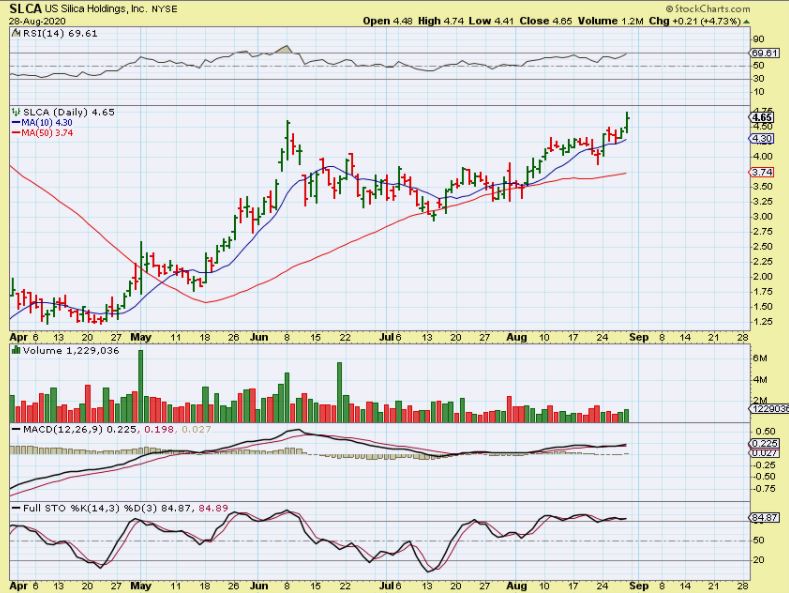Click the volume bars icon beside Volume 1,229,036
Viewport: 789px width, 593px height.
point(16,350)
